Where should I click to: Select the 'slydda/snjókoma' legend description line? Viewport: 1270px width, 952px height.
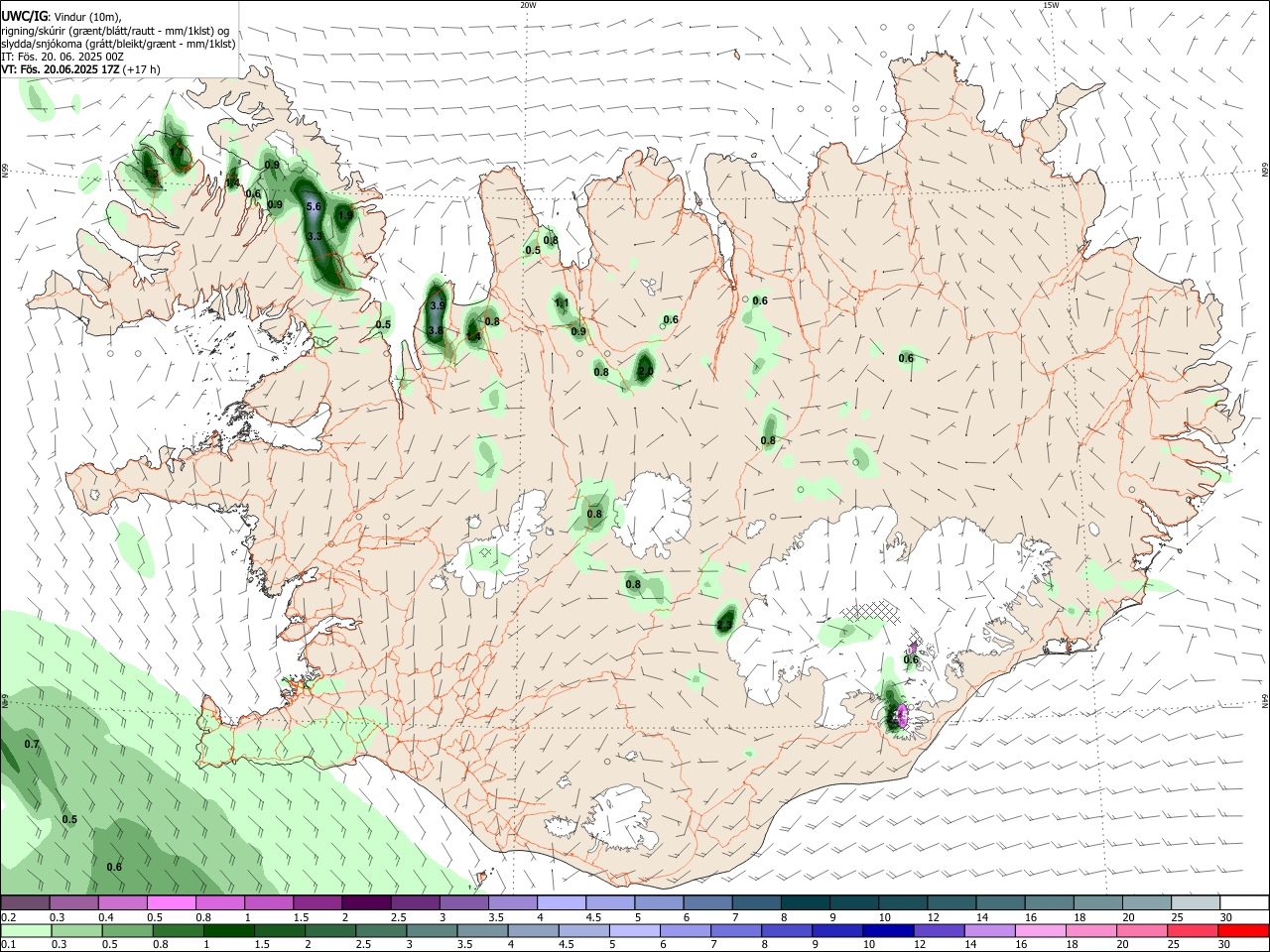point(118,44)
